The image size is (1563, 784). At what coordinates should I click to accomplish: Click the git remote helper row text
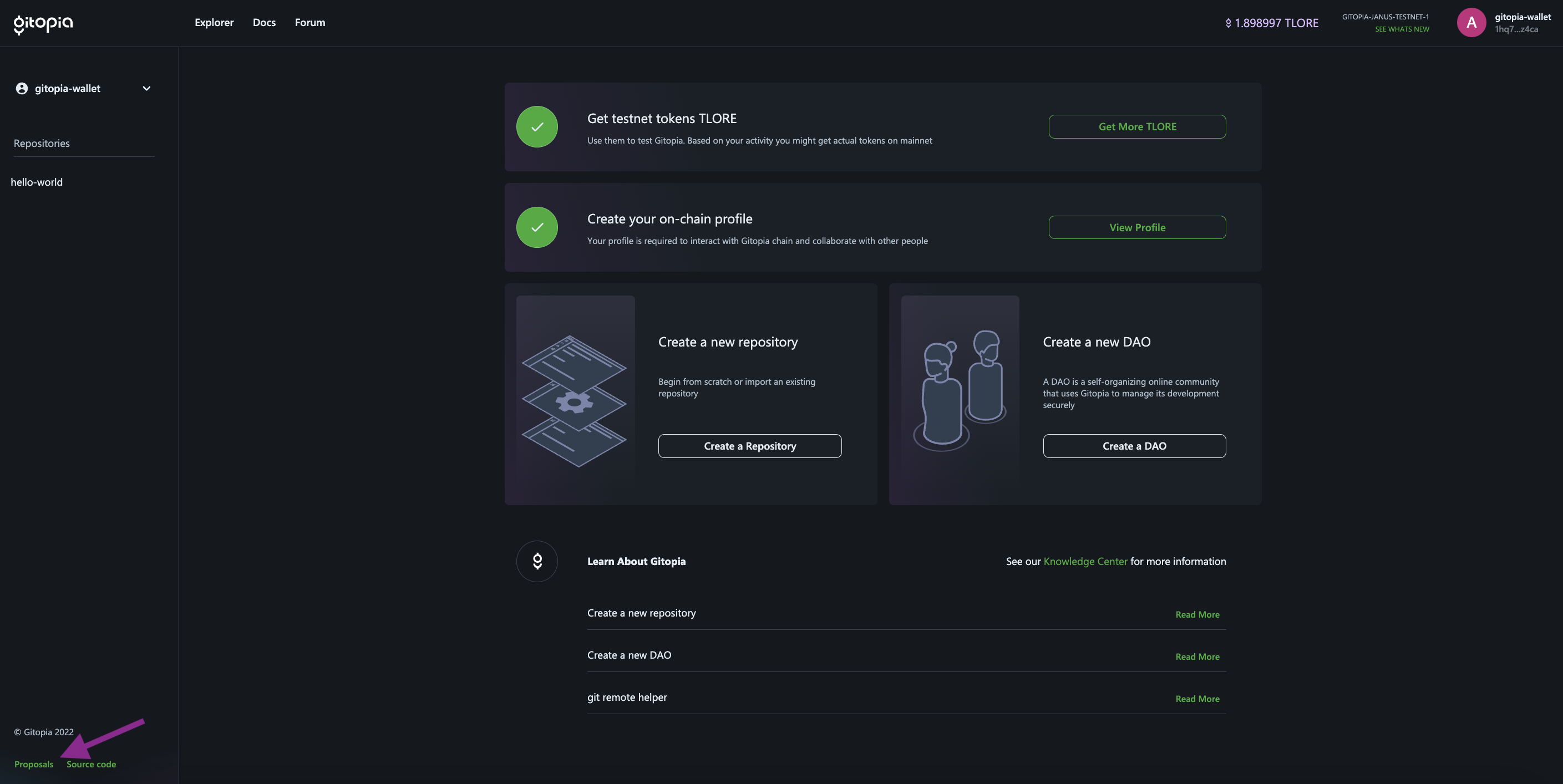627,698
